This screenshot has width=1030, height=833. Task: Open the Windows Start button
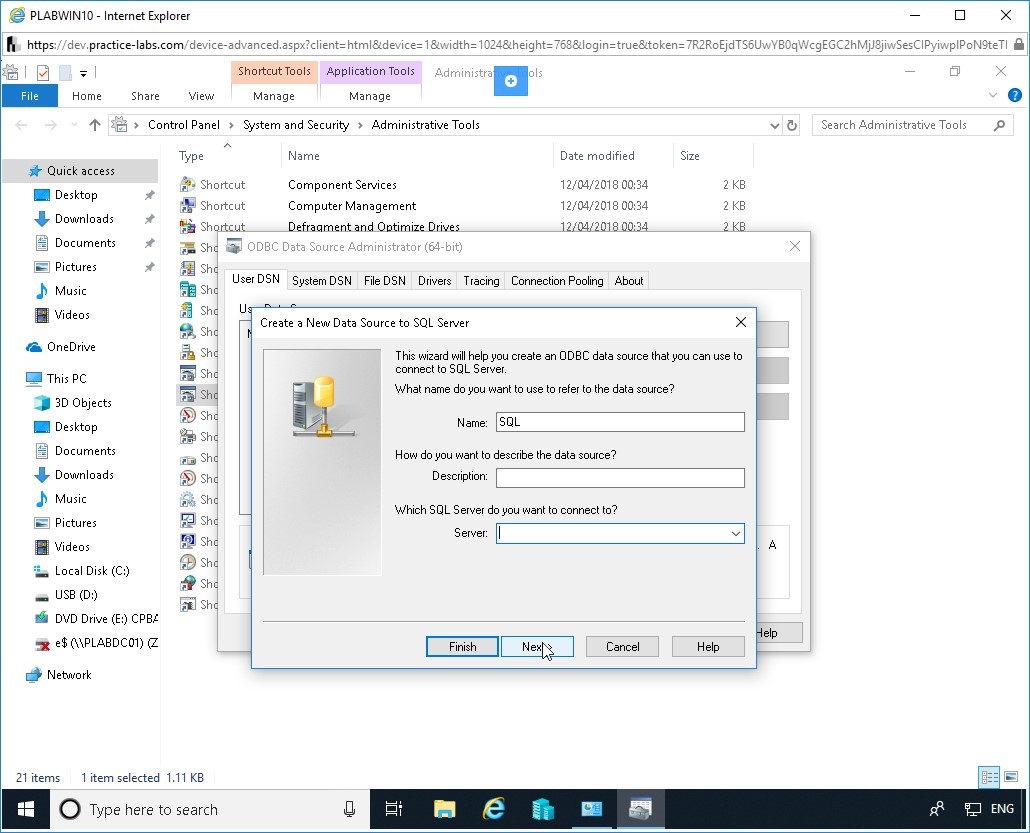(x=26, y=809)
